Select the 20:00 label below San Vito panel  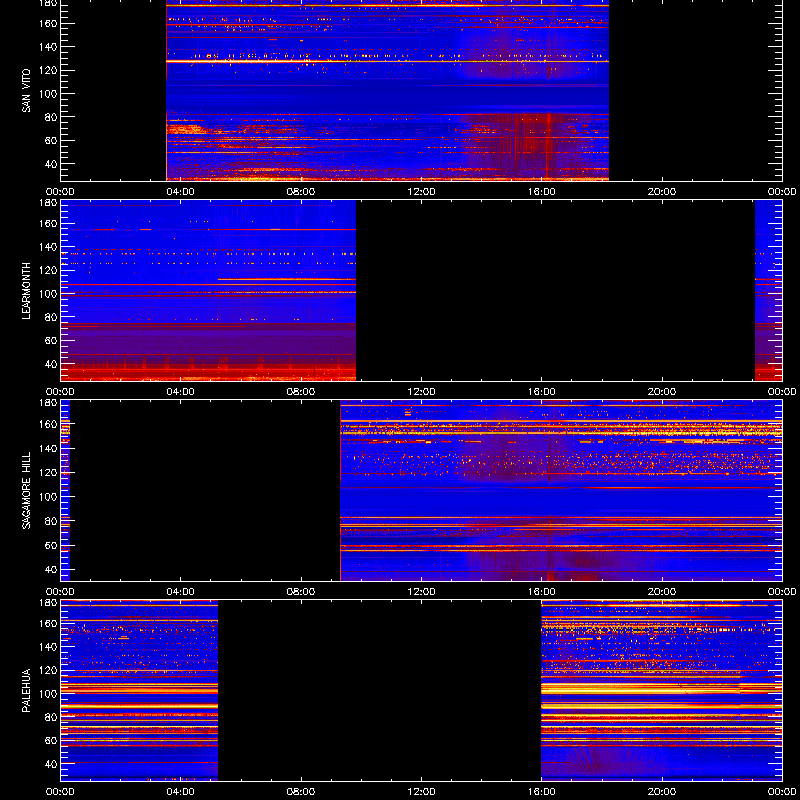[x=662, y=192]
